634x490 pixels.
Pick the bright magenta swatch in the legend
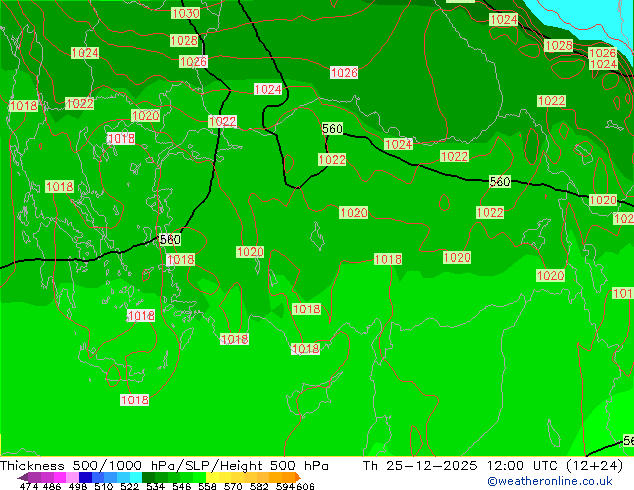click(x=60, y=477)
